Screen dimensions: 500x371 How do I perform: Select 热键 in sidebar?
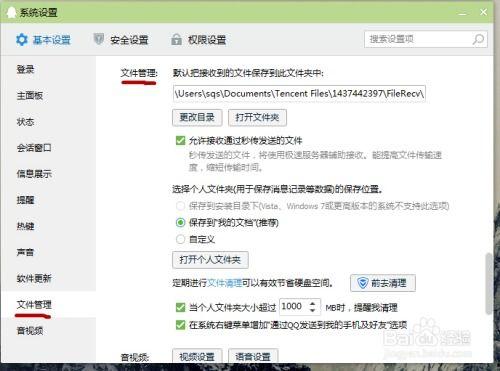(26, 226)
